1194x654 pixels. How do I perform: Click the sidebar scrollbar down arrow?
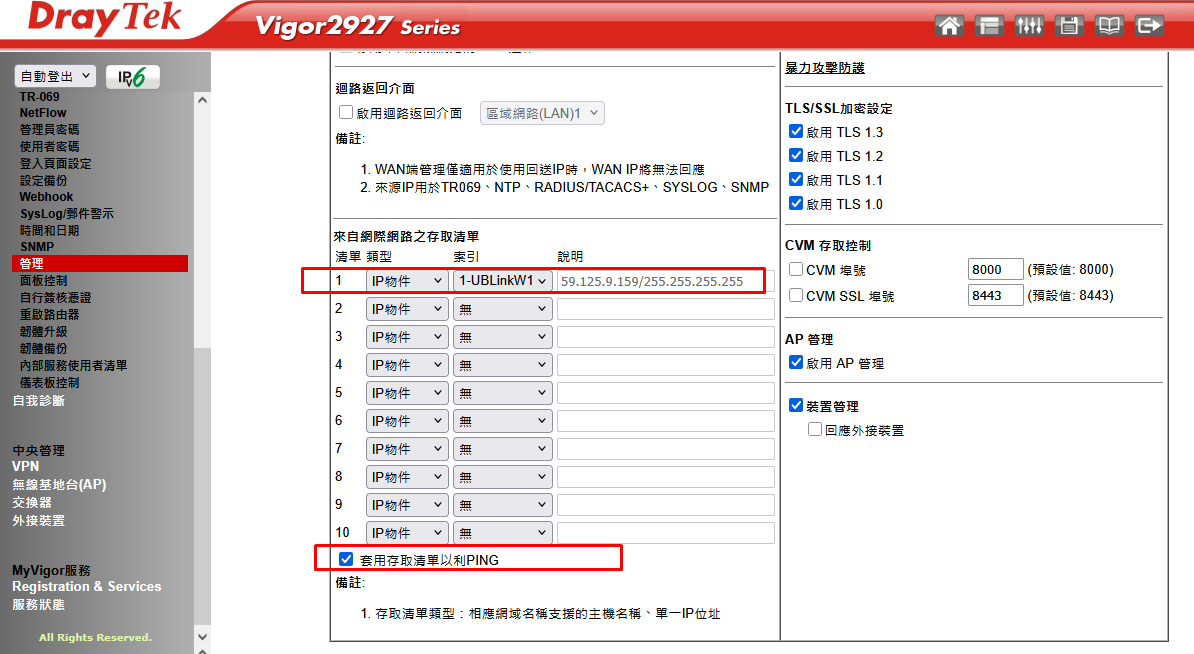(203, 636)
